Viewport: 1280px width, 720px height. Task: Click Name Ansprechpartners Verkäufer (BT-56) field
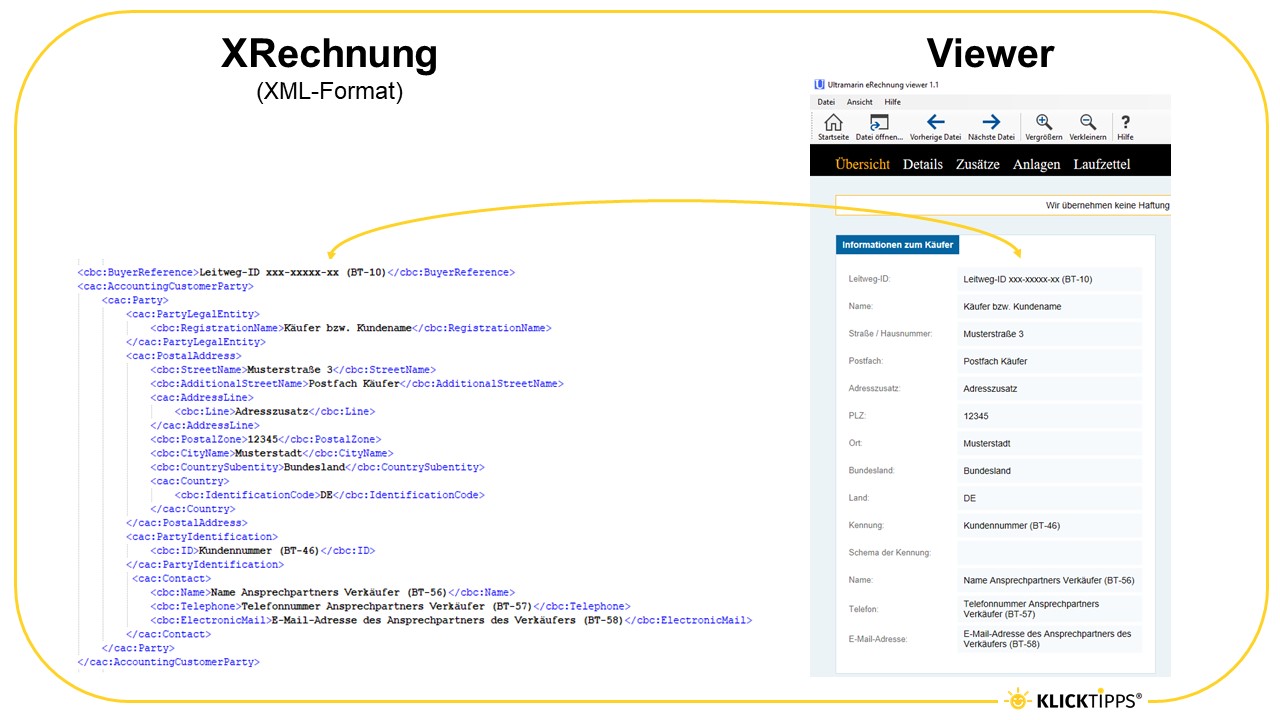[1049, 580]
